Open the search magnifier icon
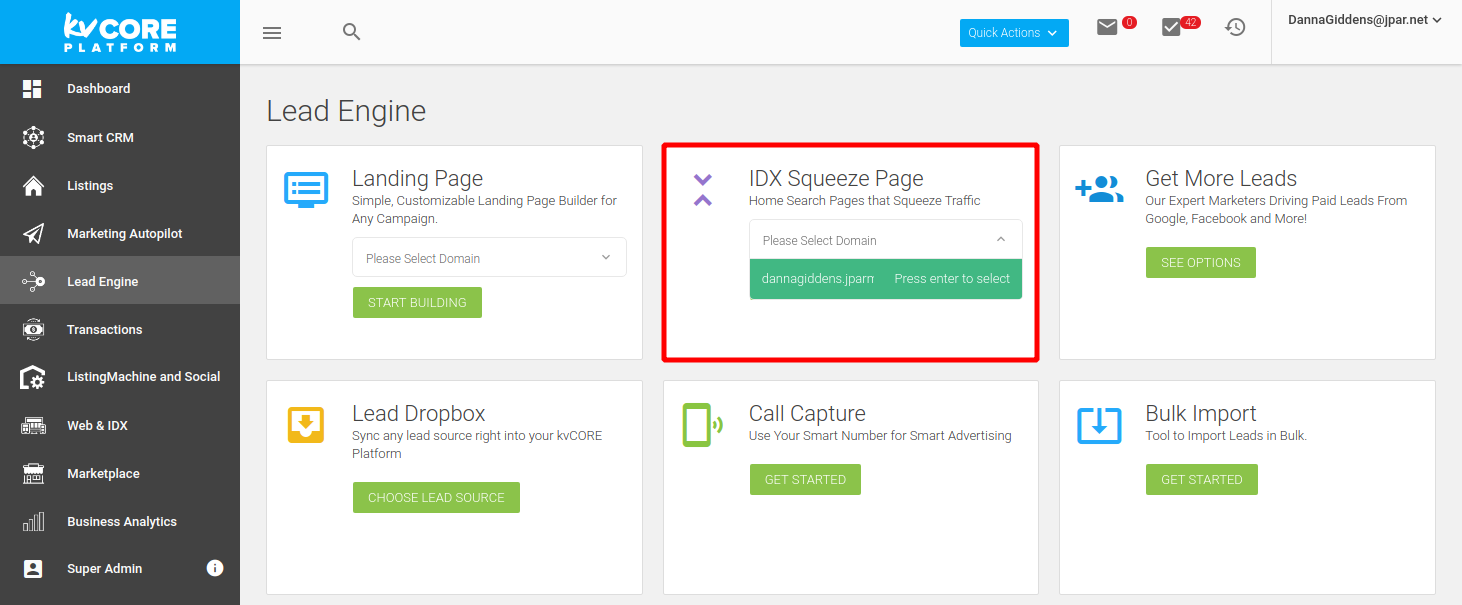1462x605 pixels. (x=351, y=32)
